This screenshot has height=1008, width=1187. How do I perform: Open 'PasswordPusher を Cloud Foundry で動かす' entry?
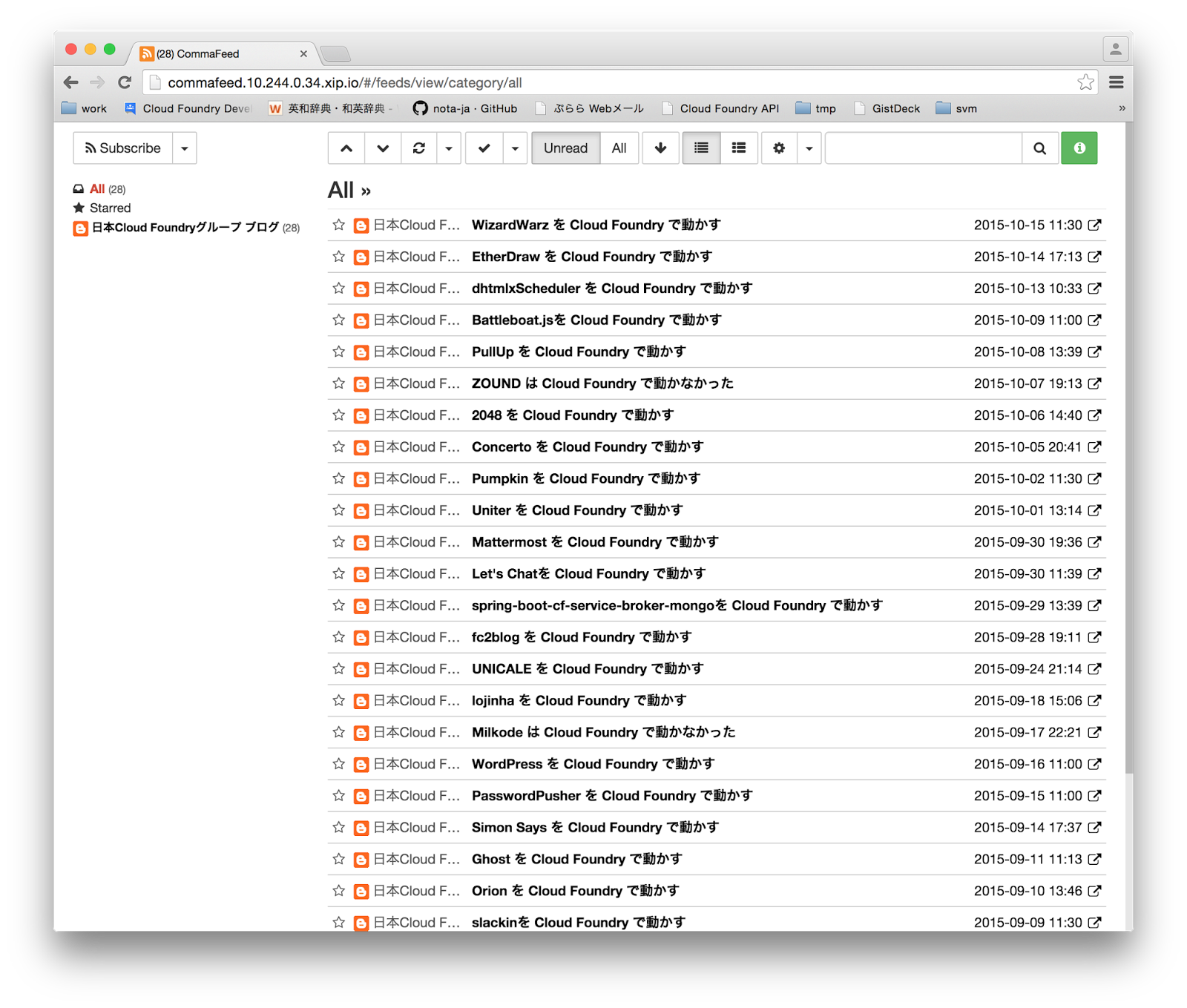point(612,796)
